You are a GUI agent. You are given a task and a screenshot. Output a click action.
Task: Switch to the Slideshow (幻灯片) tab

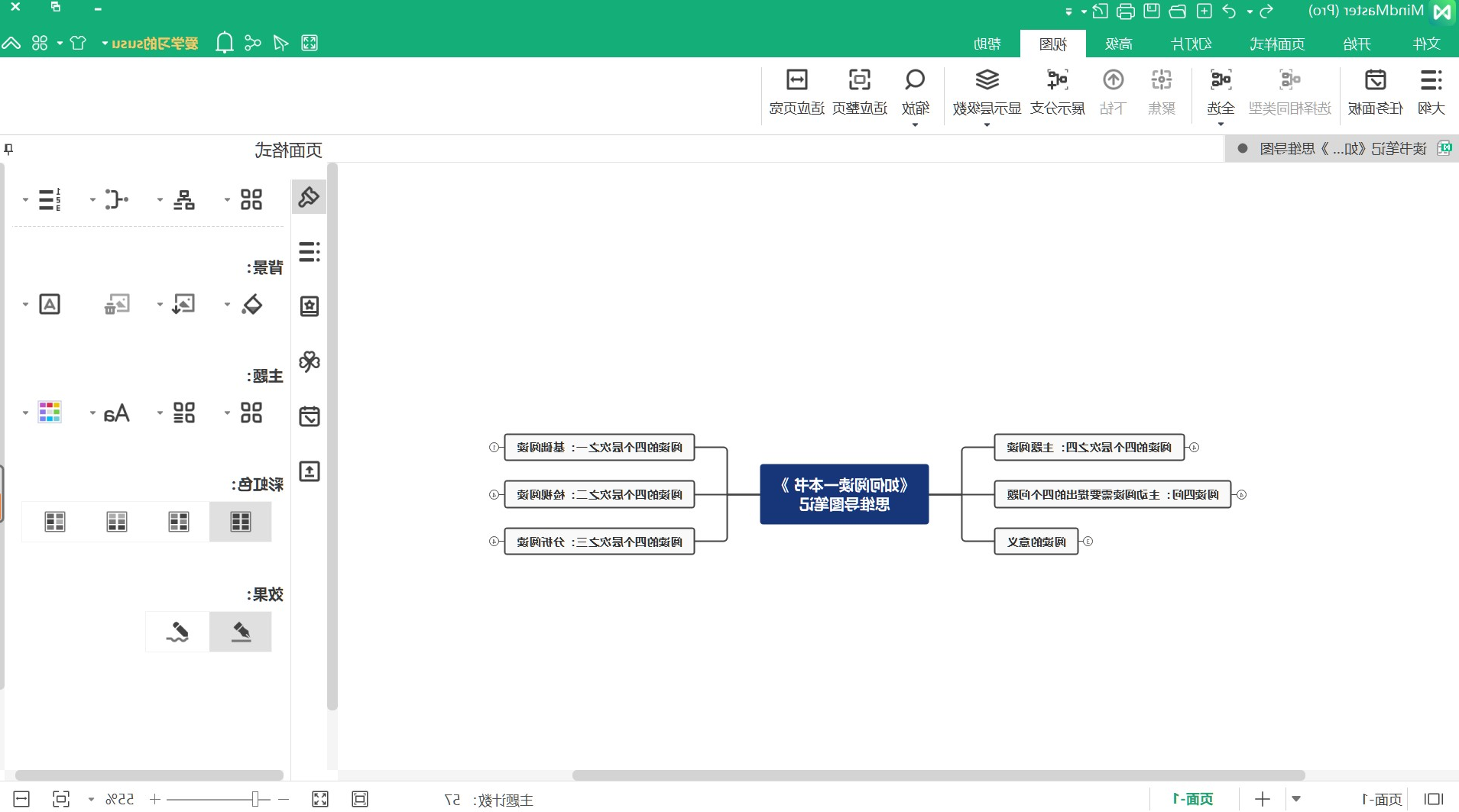[x=1192, y=44]
